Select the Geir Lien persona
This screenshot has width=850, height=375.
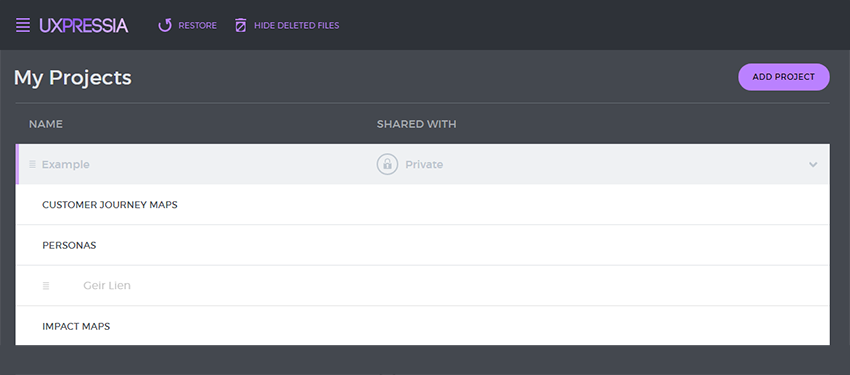point(107,286)
